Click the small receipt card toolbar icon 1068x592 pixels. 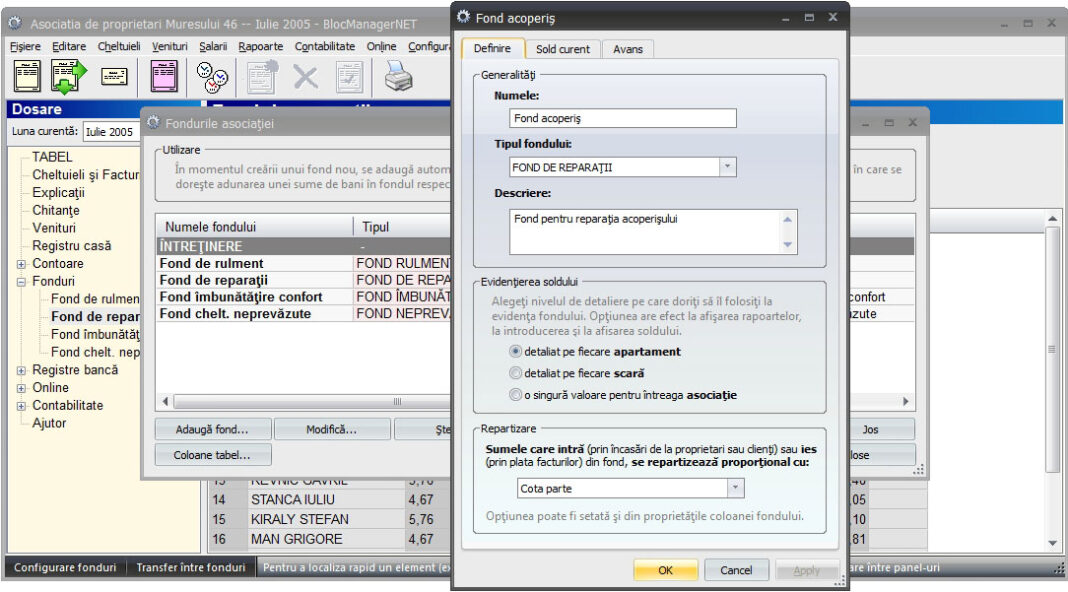(115, 77)
